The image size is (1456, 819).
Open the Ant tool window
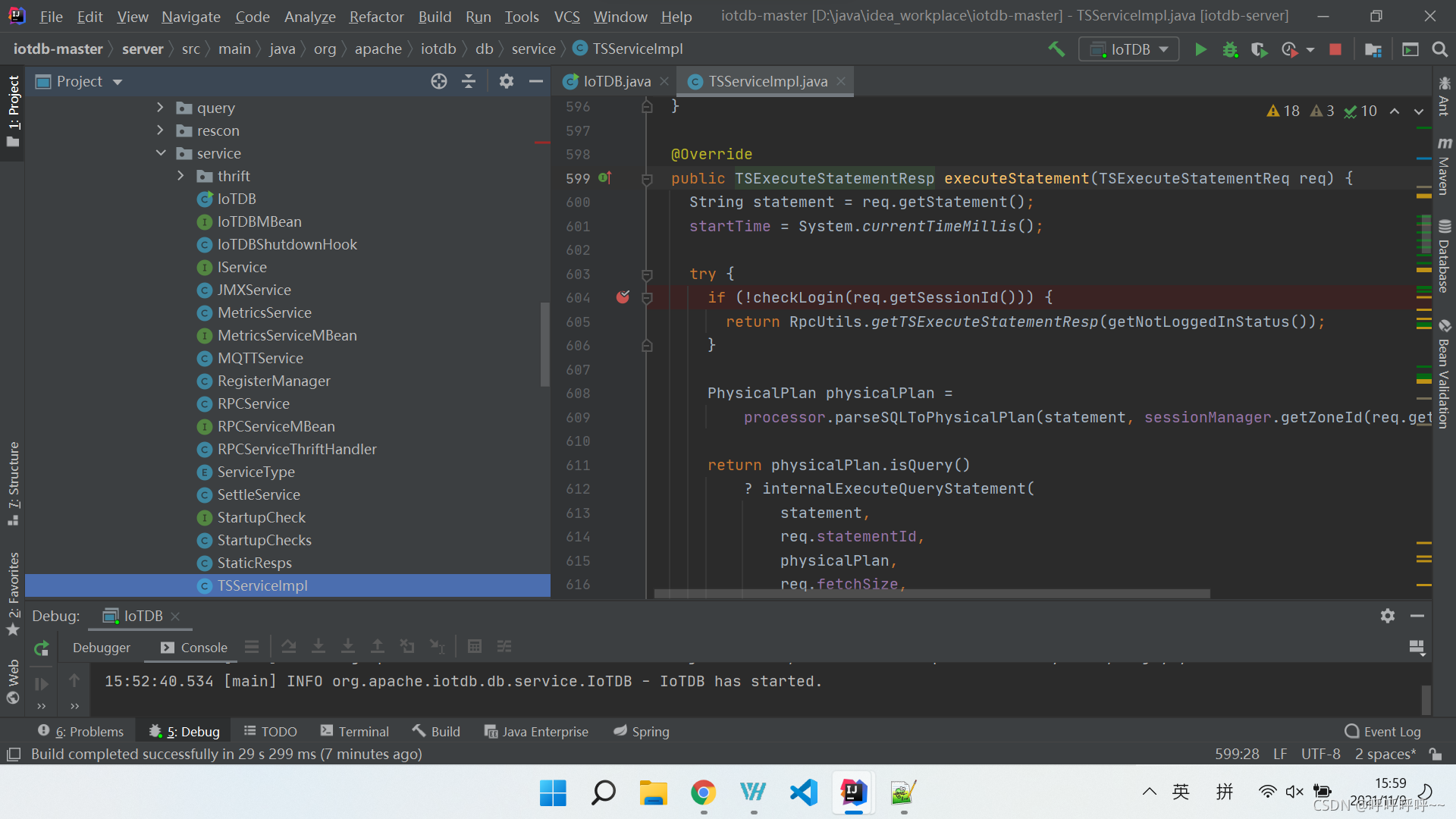click(1445, 96)
